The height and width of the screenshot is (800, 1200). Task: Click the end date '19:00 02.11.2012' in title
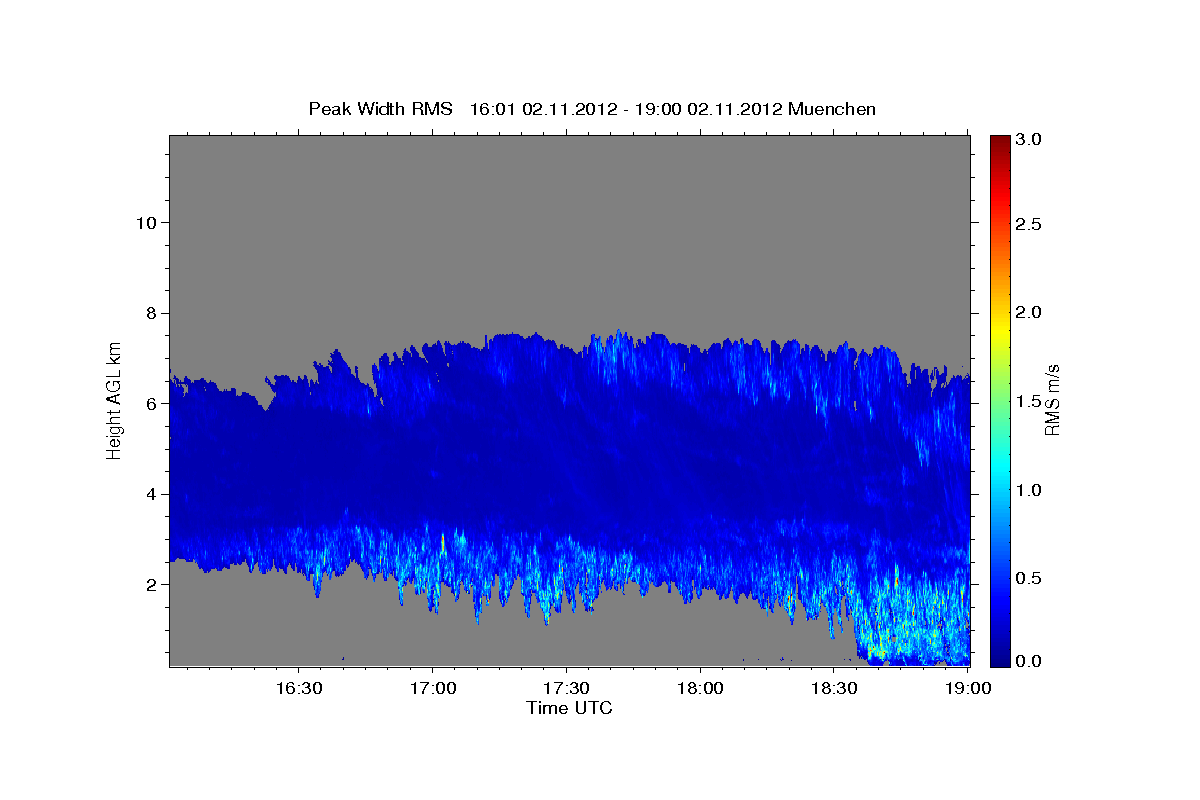(709, 109)
